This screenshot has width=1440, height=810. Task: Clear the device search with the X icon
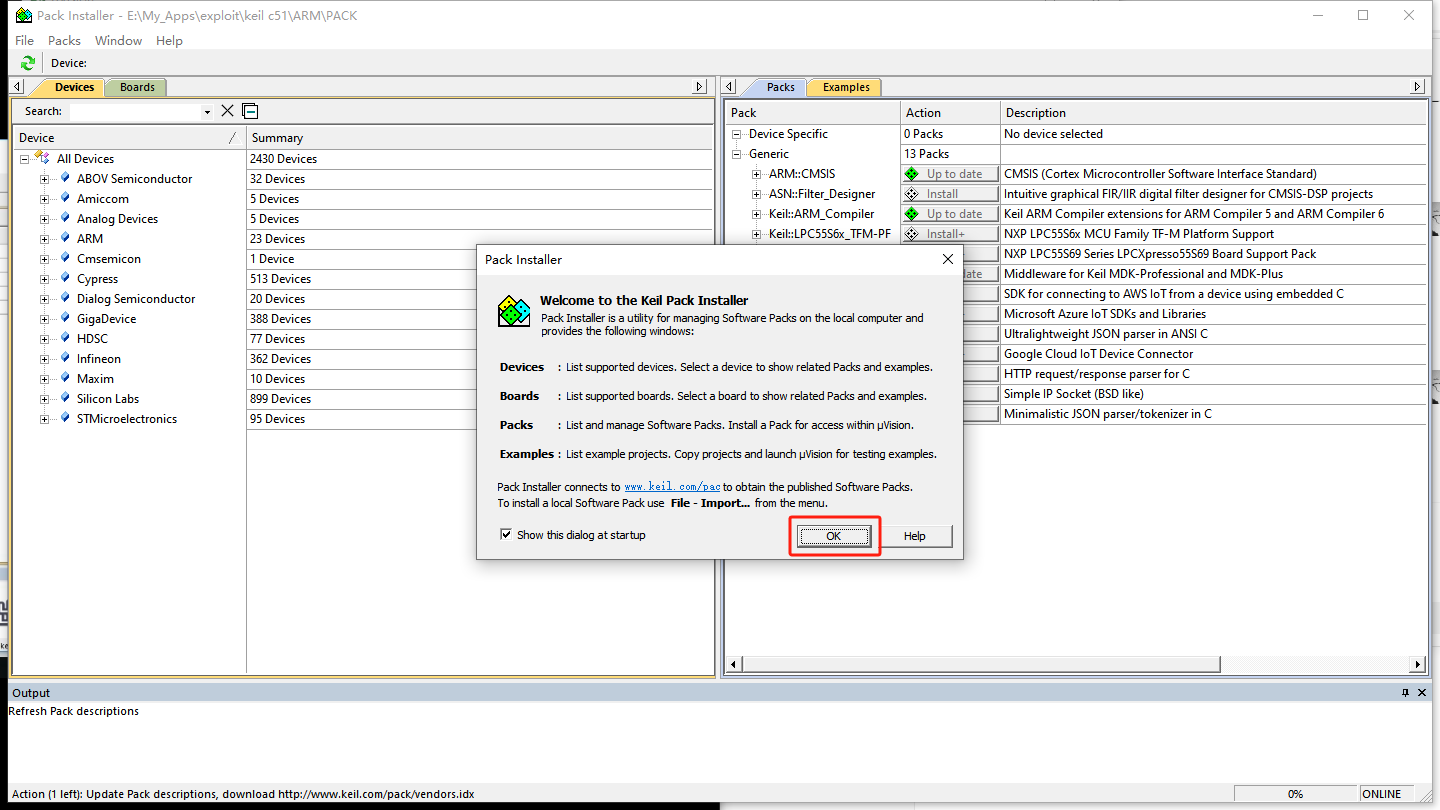[x=228, y=111]
